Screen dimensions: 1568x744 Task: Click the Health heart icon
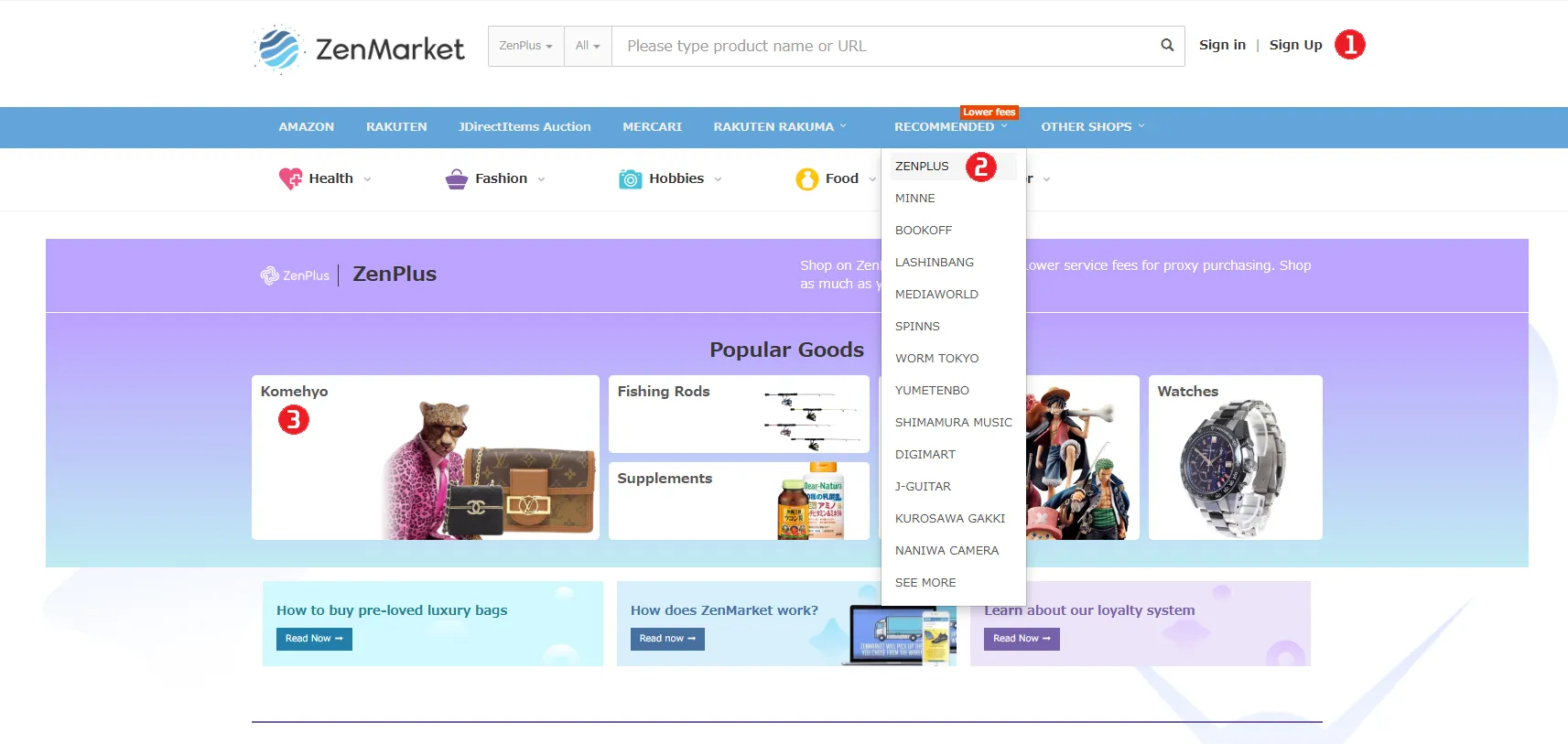290,178
